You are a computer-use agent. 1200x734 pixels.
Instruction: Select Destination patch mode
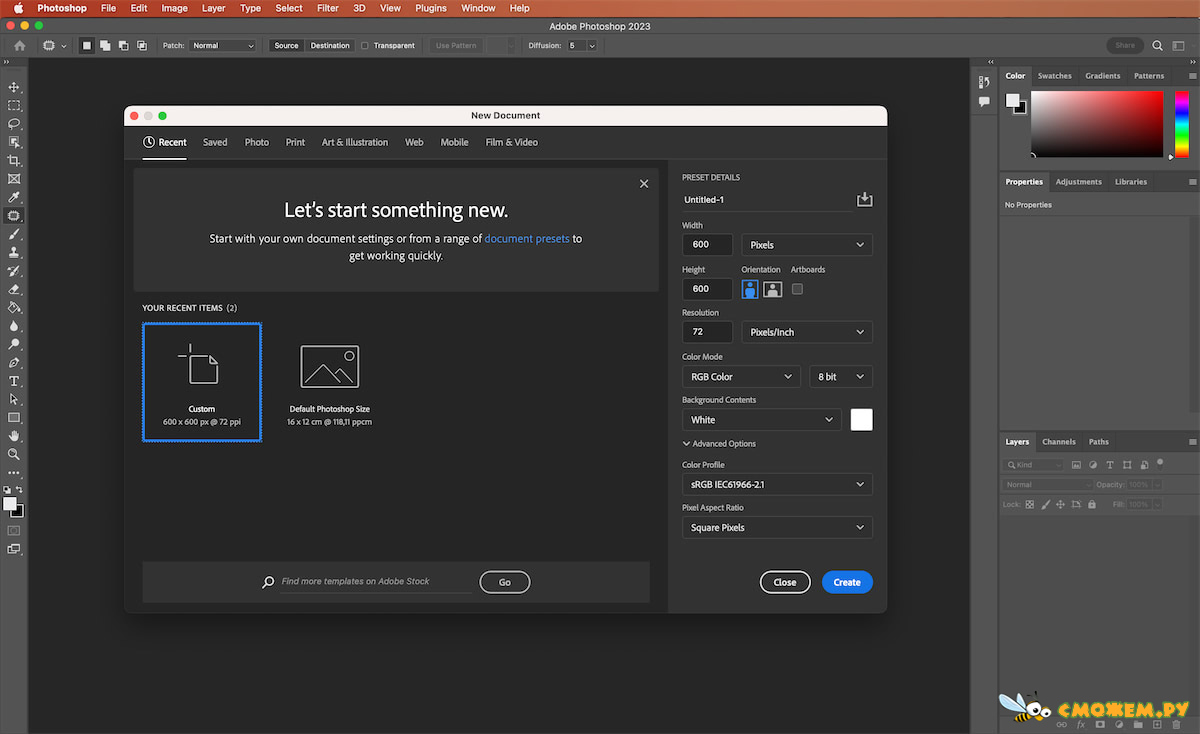click(x=330, y=45)
